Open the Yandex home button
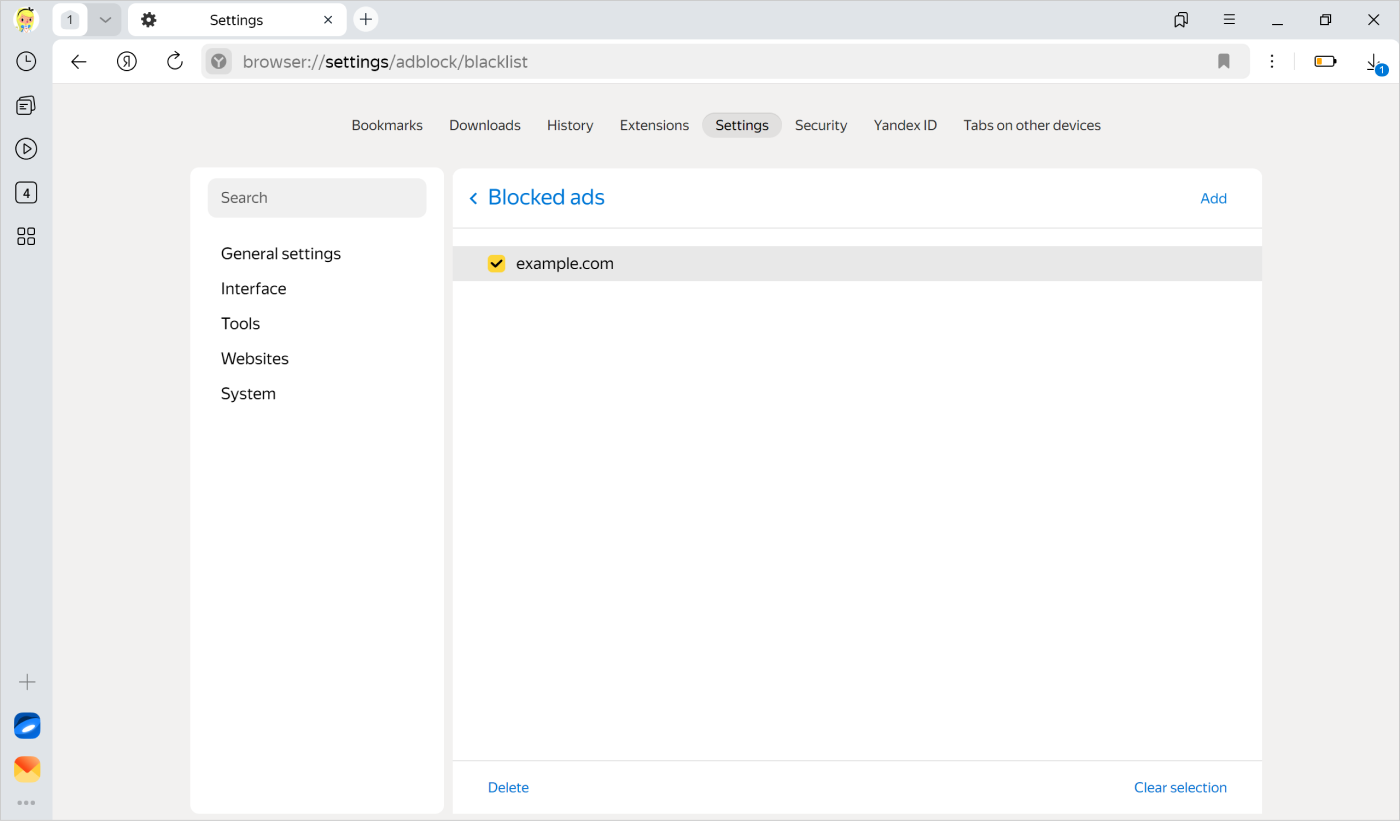This screenshot has width=1400, height=821. [x=127, y=62]
